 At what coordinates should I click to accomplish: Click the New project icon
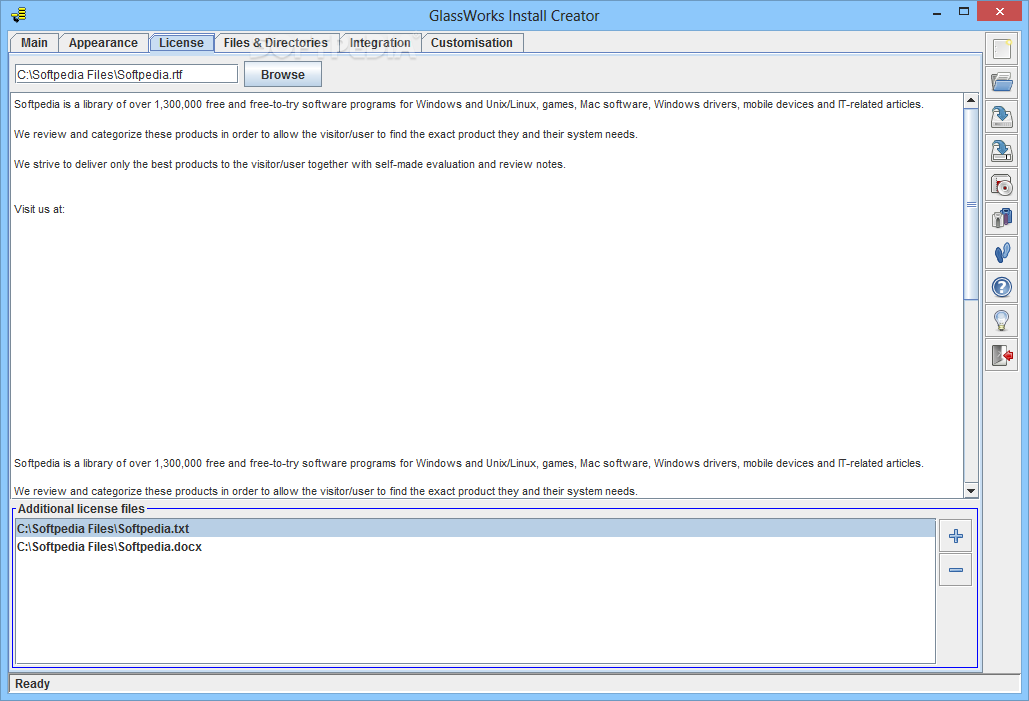pyautogui.click(x=1001, y=49)
